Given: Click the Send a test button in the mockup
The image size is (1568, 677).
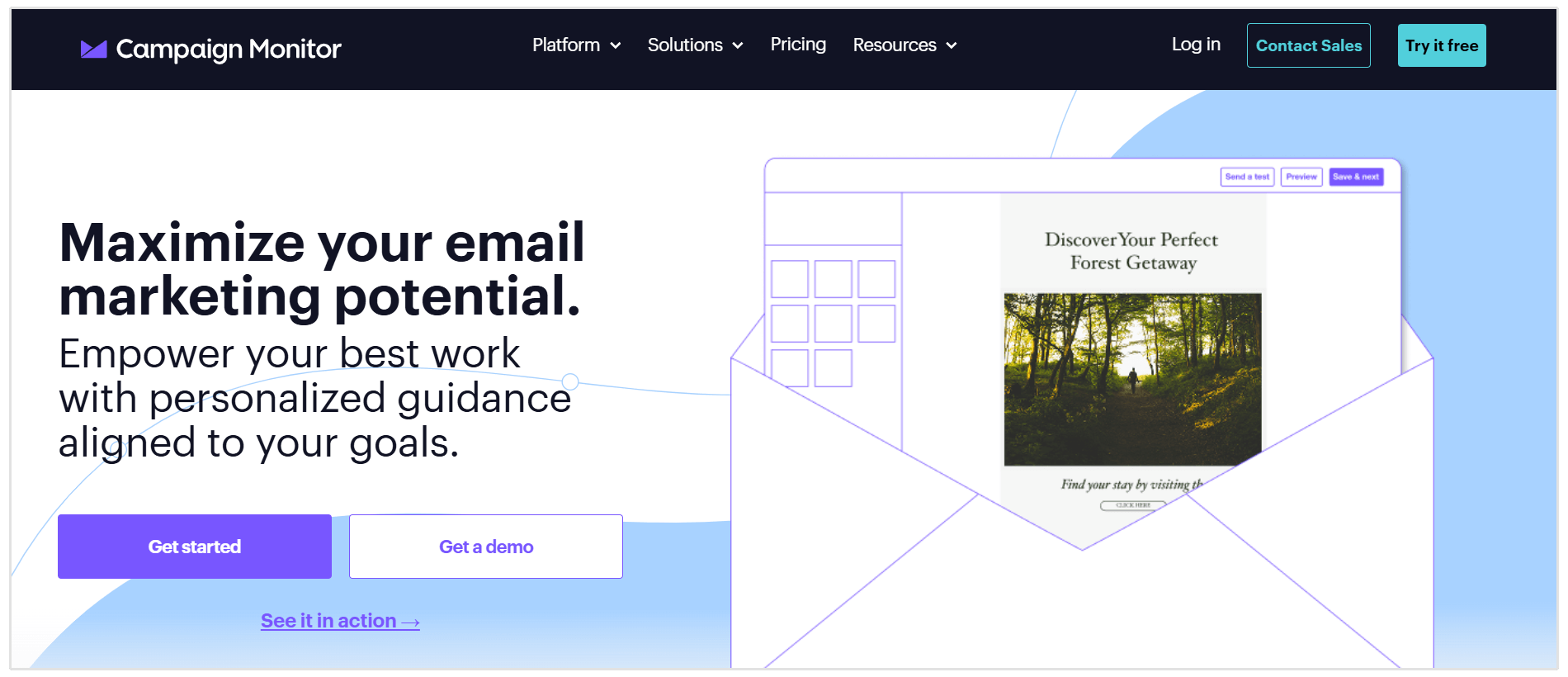Looking at the screenshot, I should (1247, 177).
